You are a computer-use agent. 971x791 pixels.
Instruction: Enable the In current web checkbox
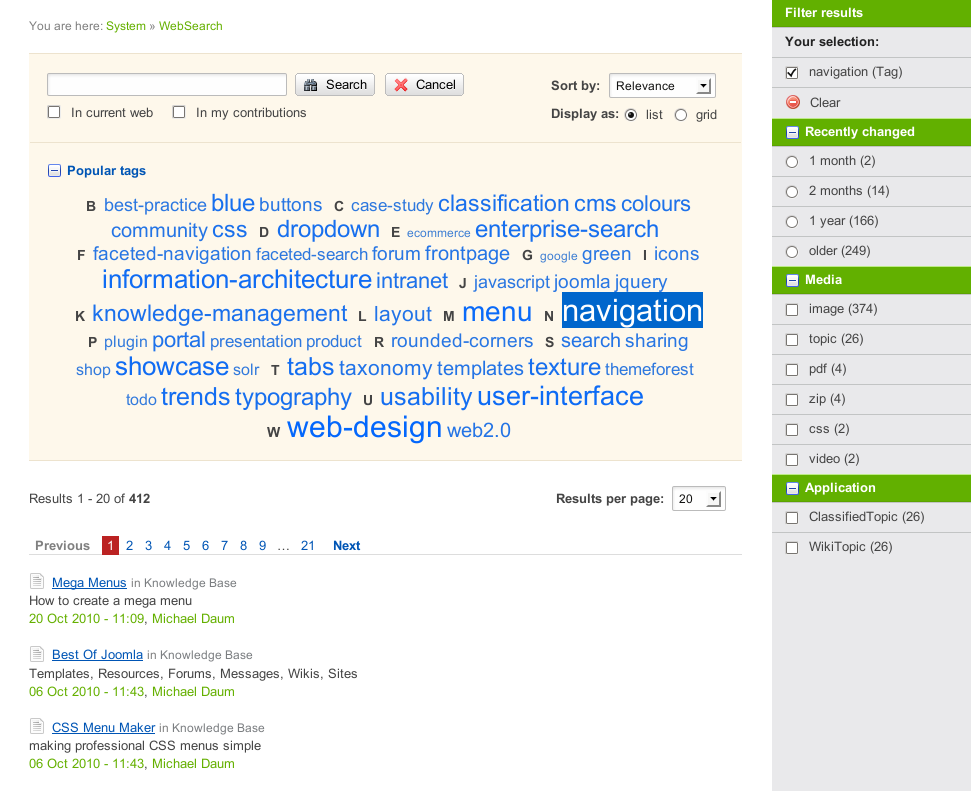(55, 113)
